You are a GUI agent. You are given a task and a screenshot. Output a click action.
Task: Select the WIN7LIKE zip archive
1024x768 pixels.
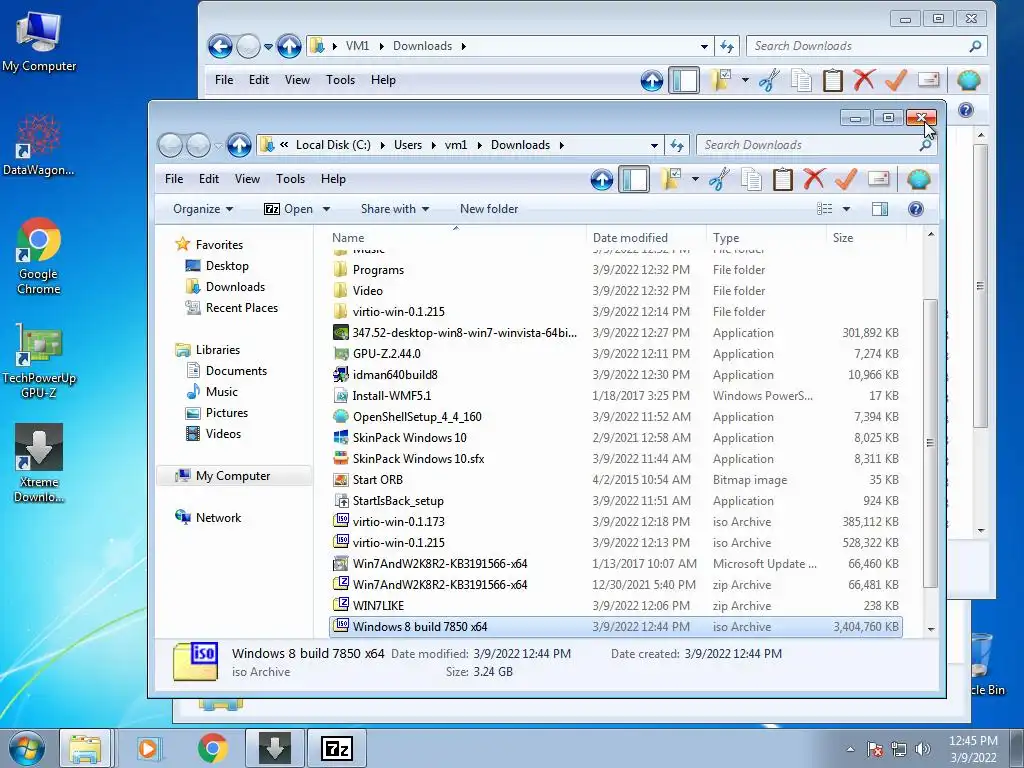616,606
